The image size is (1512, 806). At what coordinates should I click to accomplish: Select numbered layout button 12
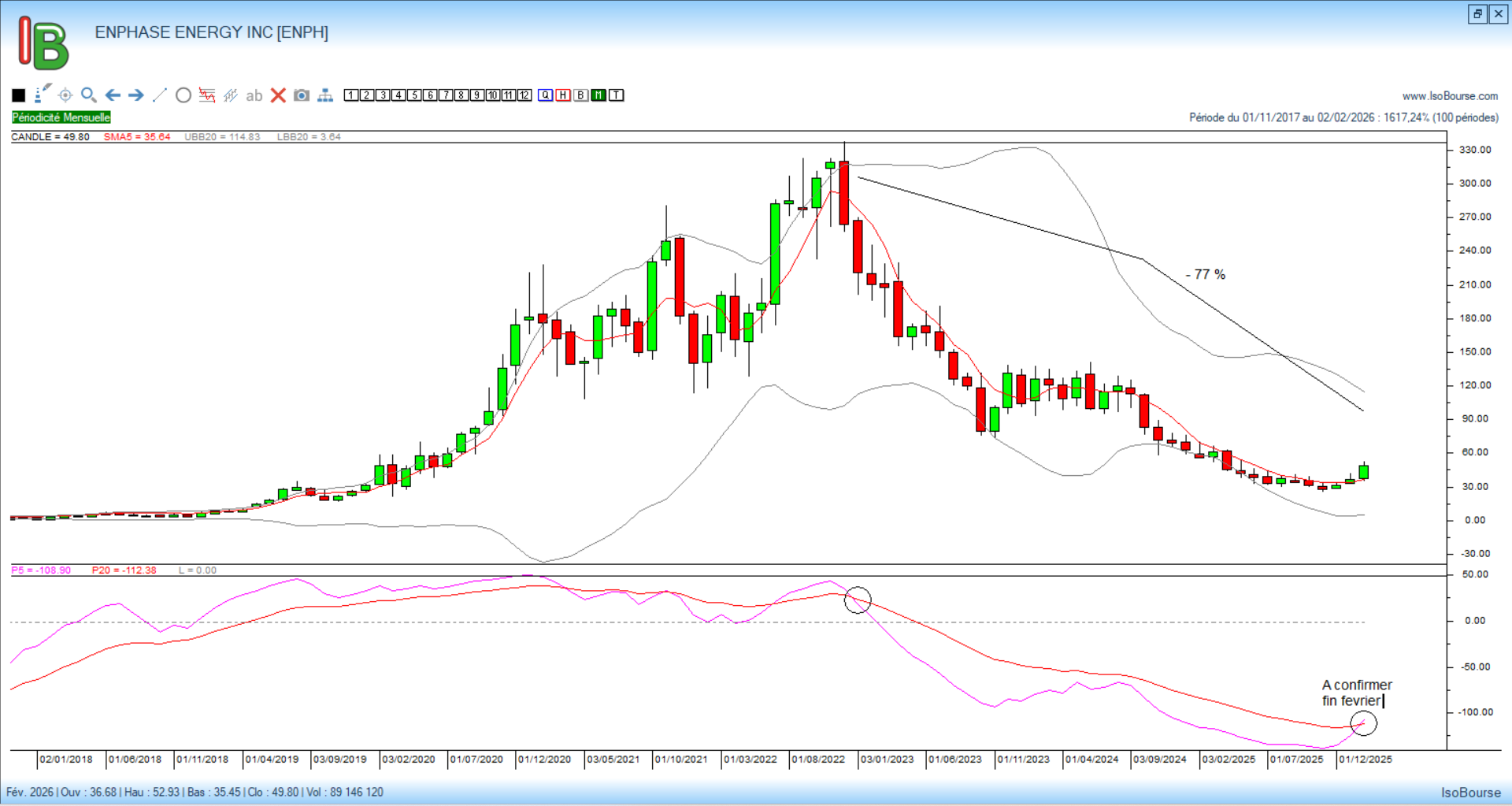pos(524,95)
